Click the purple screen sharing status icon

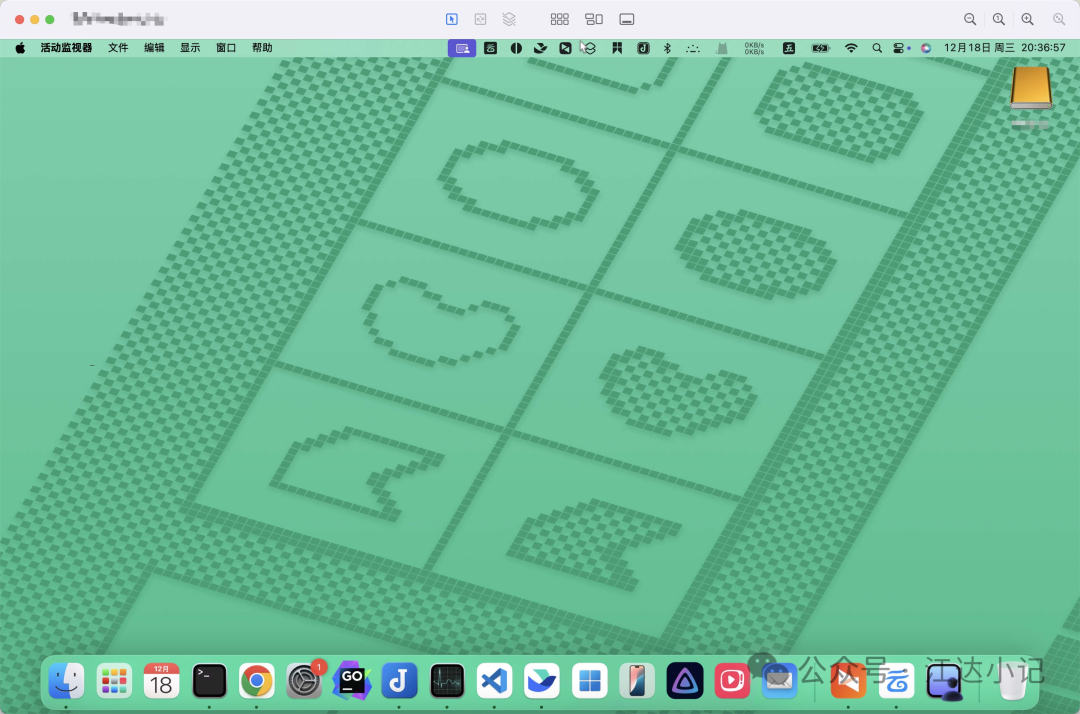(x=462, y=48)
